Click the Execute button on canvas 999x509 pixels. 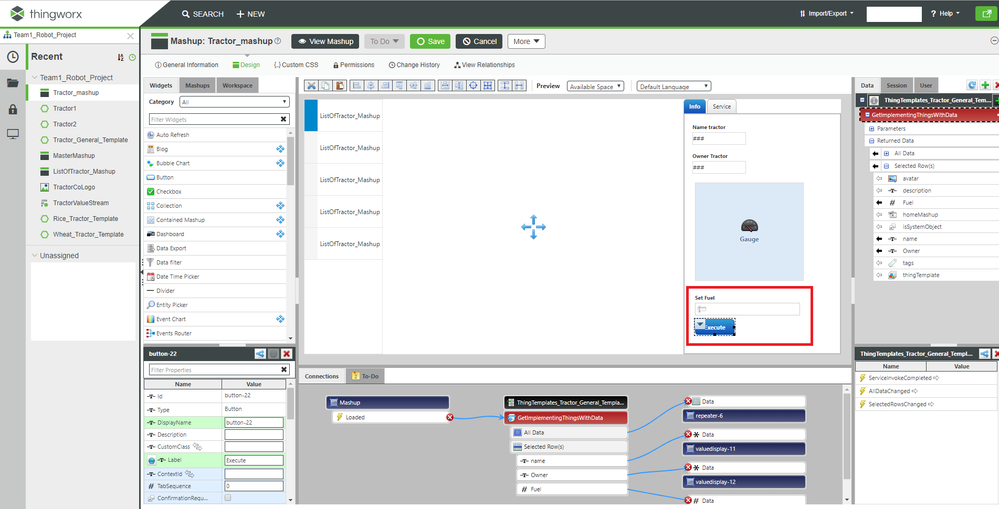tap(714, 327)
